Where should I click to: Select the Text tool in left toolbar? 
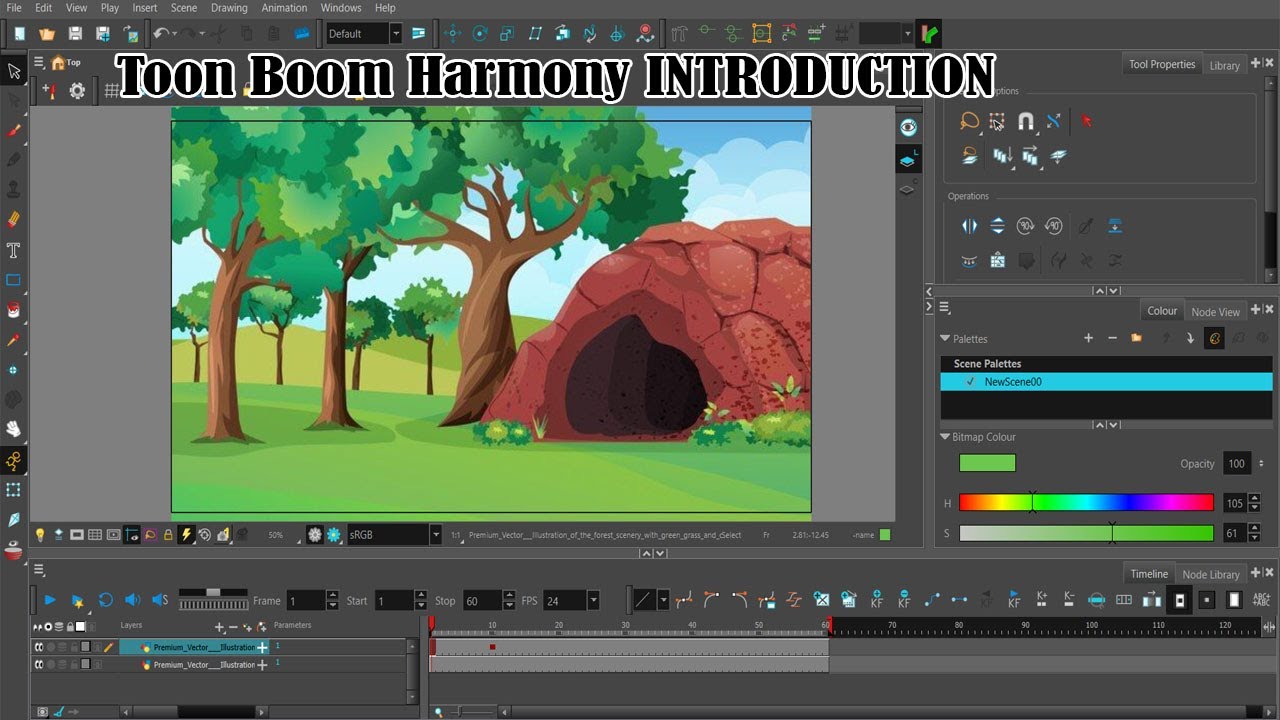point(14,249)
